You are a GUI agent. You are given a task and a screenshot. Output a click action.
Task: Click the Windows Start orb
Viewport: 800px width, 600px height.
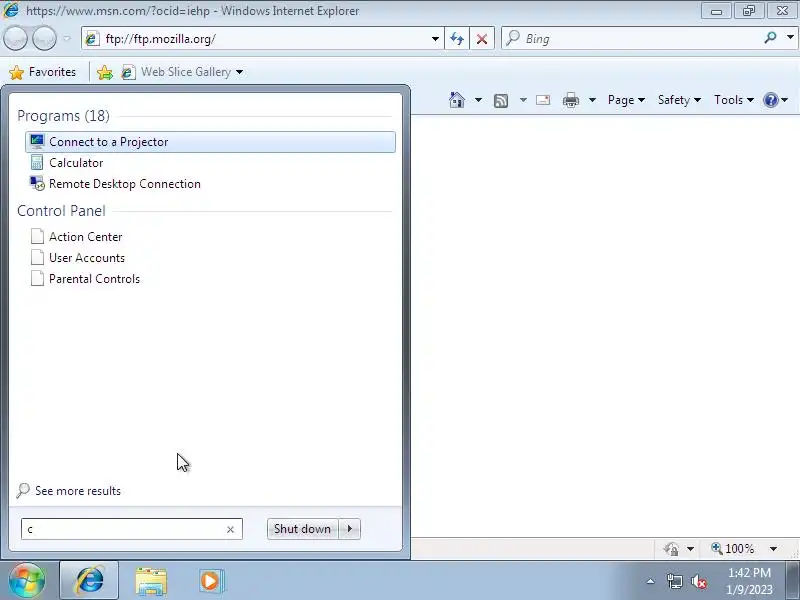point(27,580)
